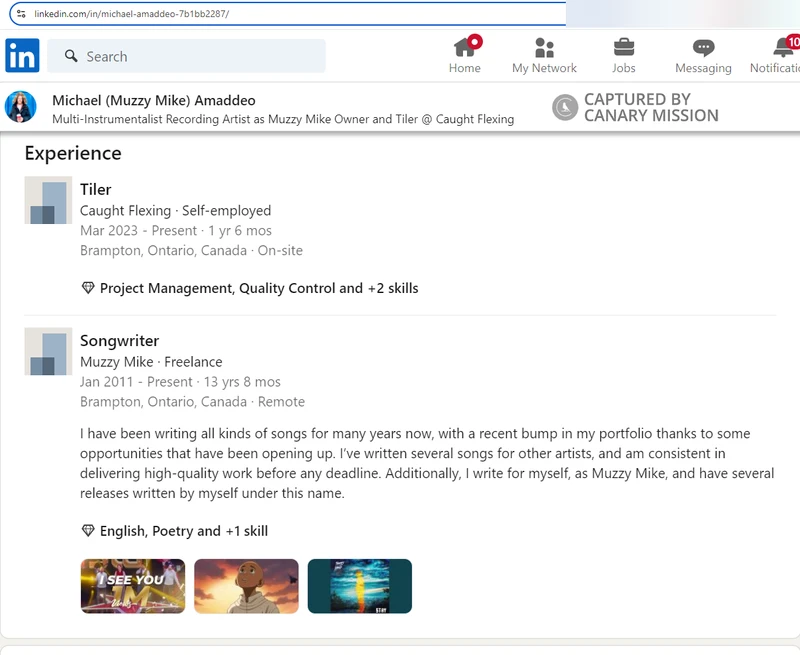Open the Messaging chat icon

[x=703, y=48]
